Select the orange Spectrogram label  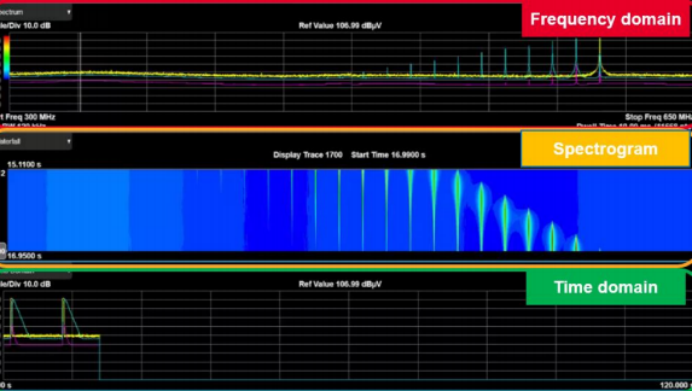click(606, 149)
